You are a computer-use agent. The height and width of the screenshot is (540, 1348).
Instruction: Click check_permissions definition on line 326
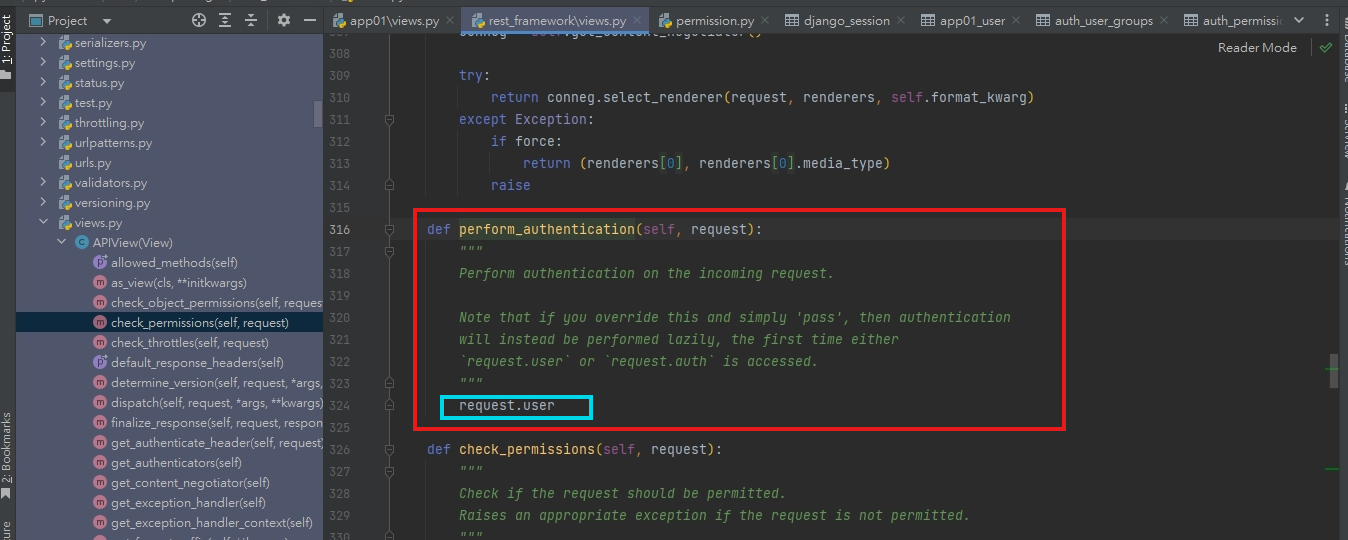527,449
